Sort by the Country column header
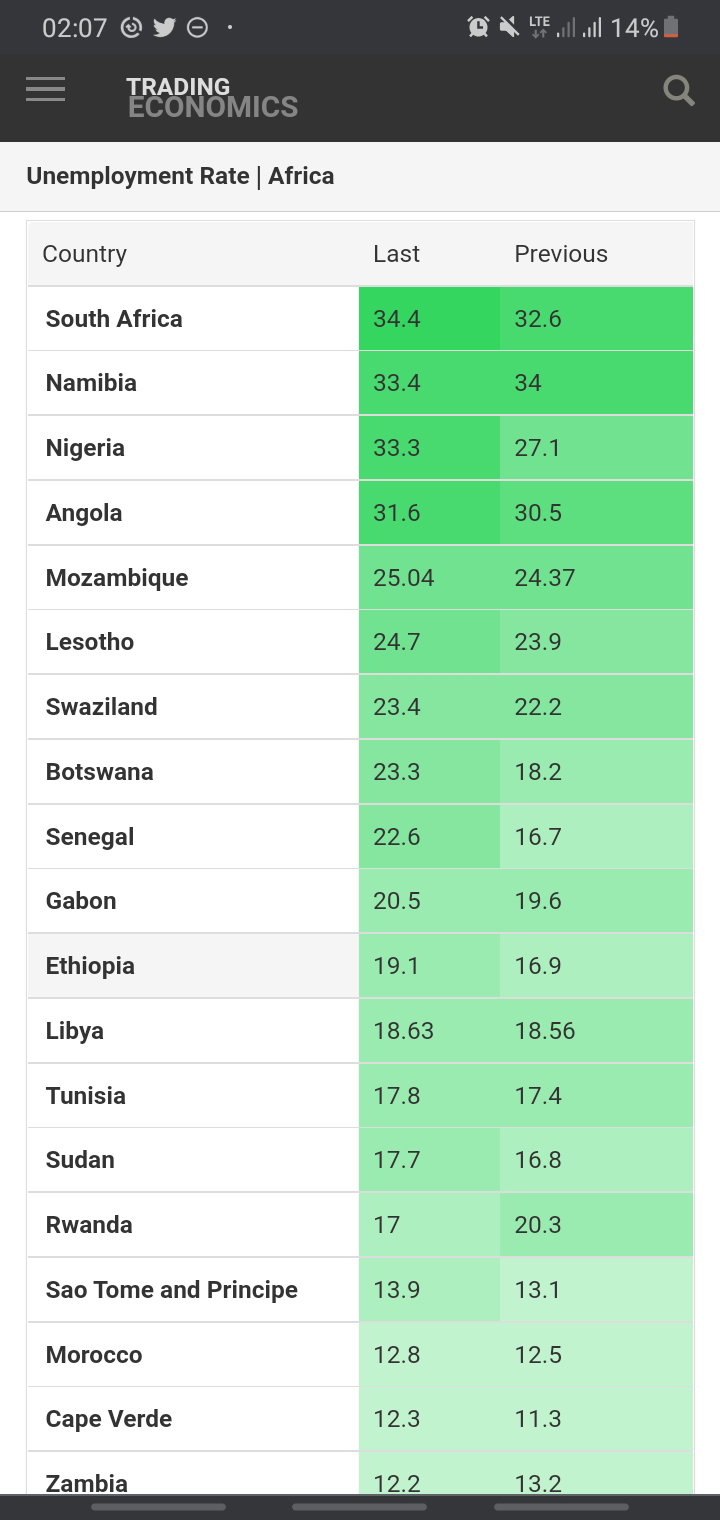Viewport: 720px width, 1520px height. click(x=85, y=254)
